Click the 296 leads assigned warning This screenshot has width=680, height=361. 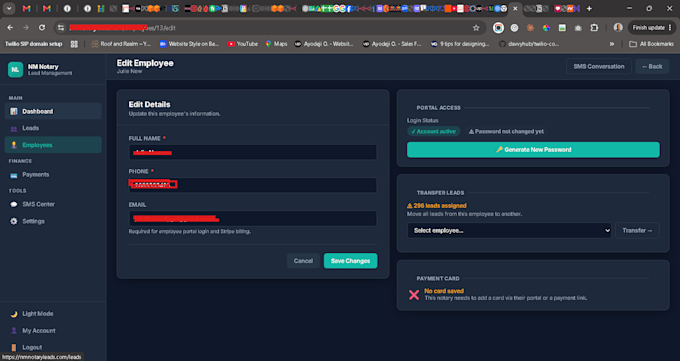437,206
